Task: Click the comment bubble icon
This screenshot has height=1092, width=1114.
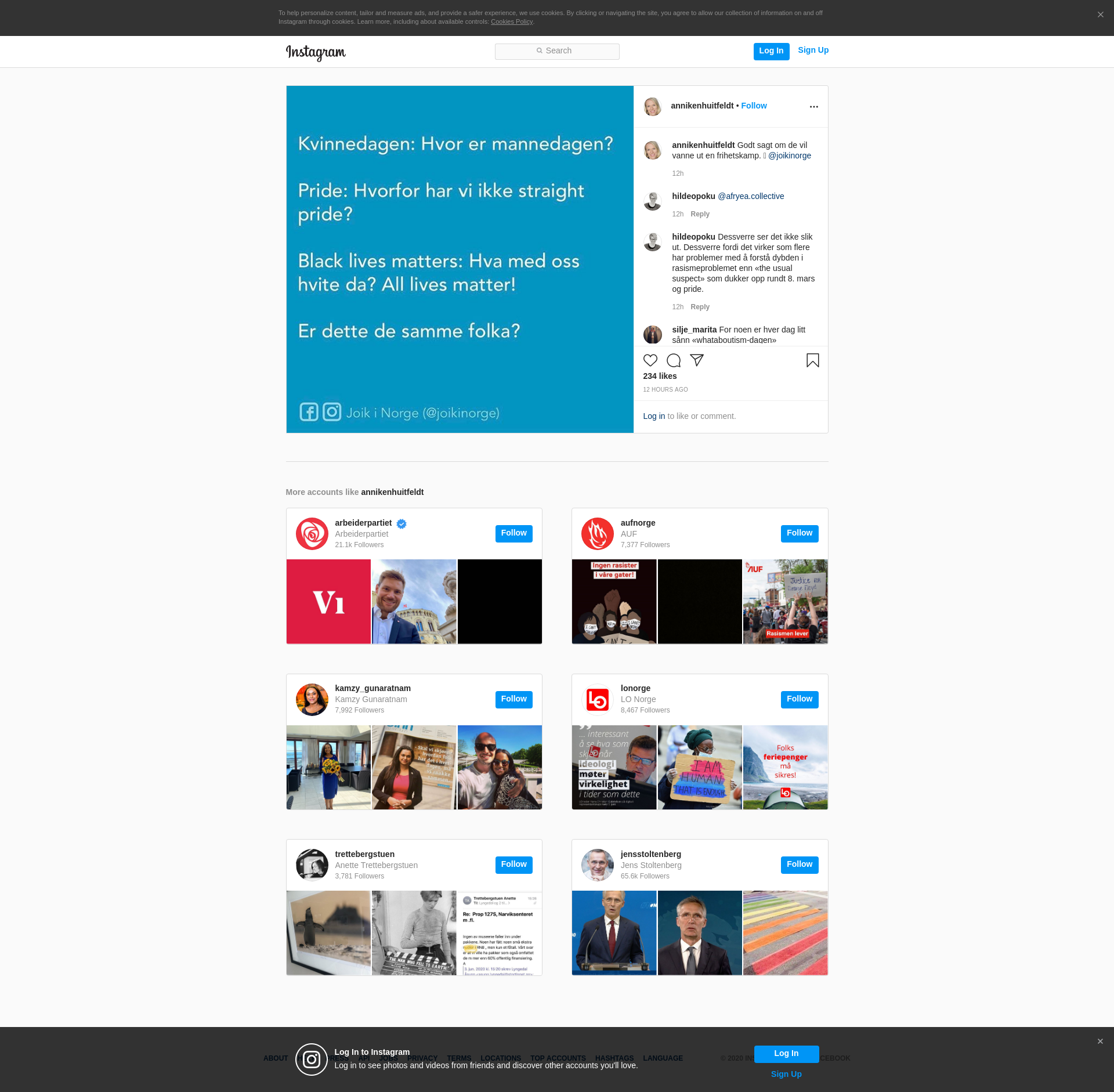Action: click(674, 360)
